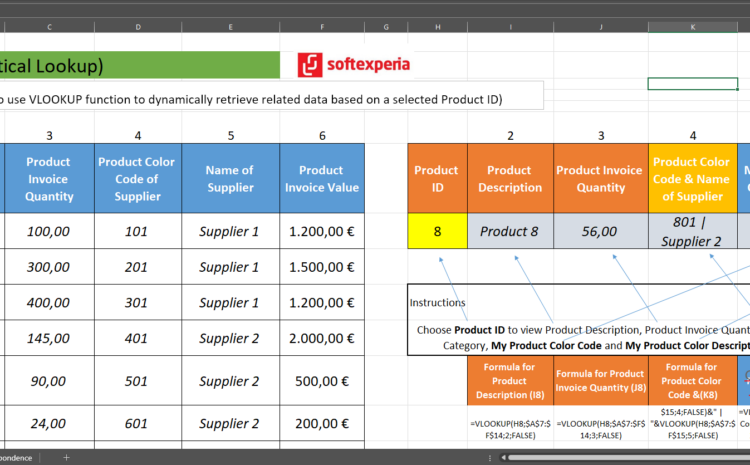This screenshot has height=465, width=750.
Task: Select invoice value '200,00 €'
Action: 322,423
